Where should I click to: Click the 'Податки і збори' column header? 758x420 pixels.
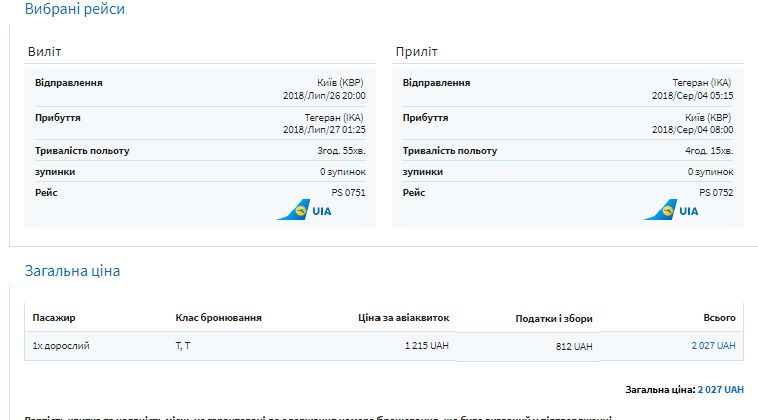pyautogui.click(x=554, y=318)
